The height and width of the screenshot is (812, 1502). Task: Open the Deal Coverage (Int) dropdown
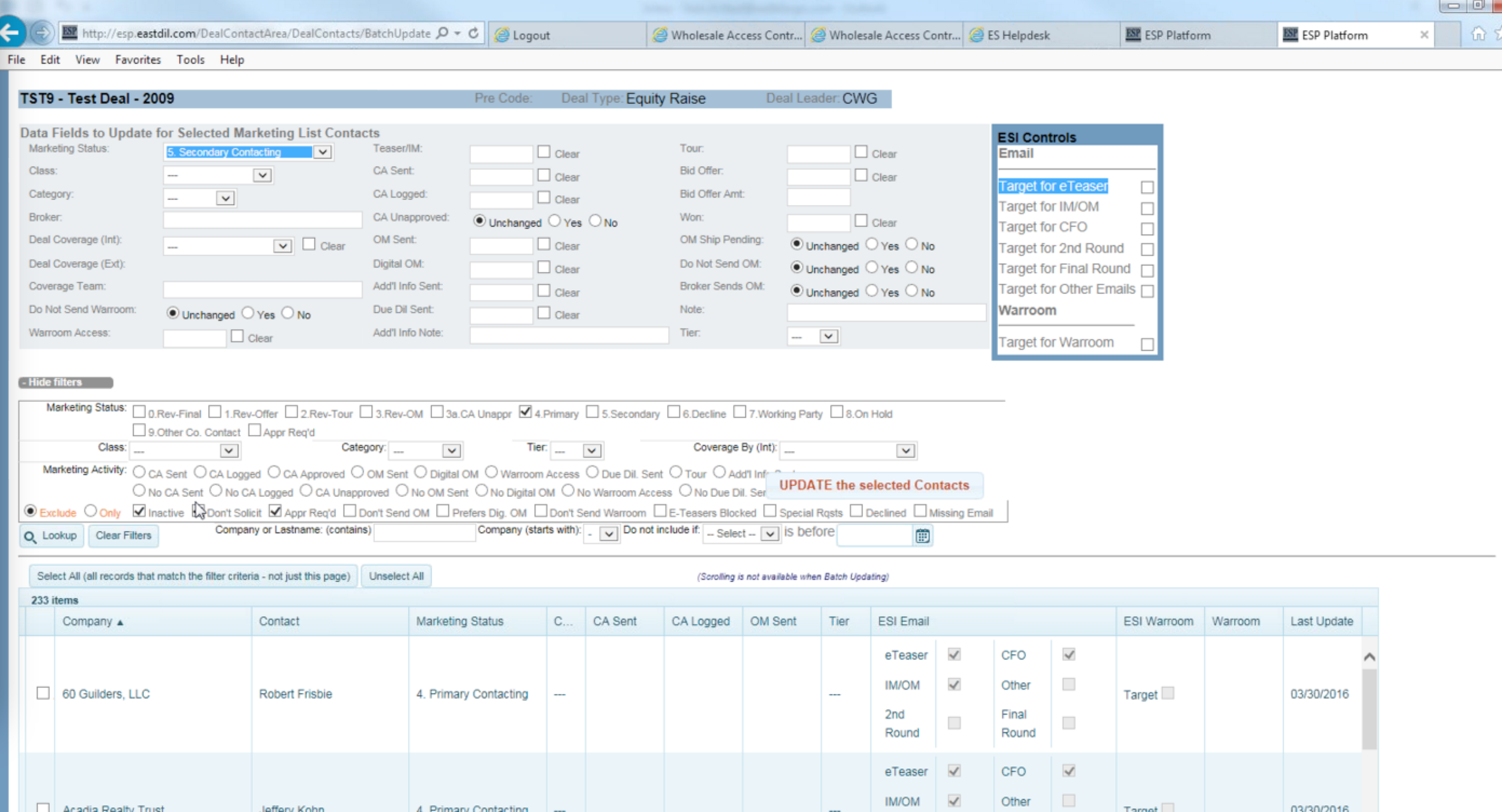[x=282, y=246]
